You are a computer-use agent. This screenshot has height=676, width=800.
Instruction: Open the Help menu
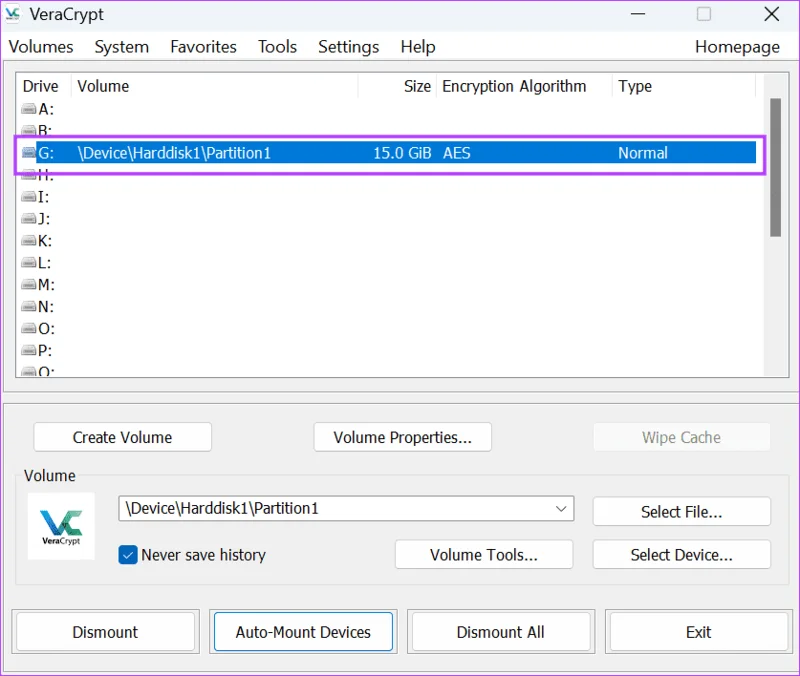(x=418, y=47)
